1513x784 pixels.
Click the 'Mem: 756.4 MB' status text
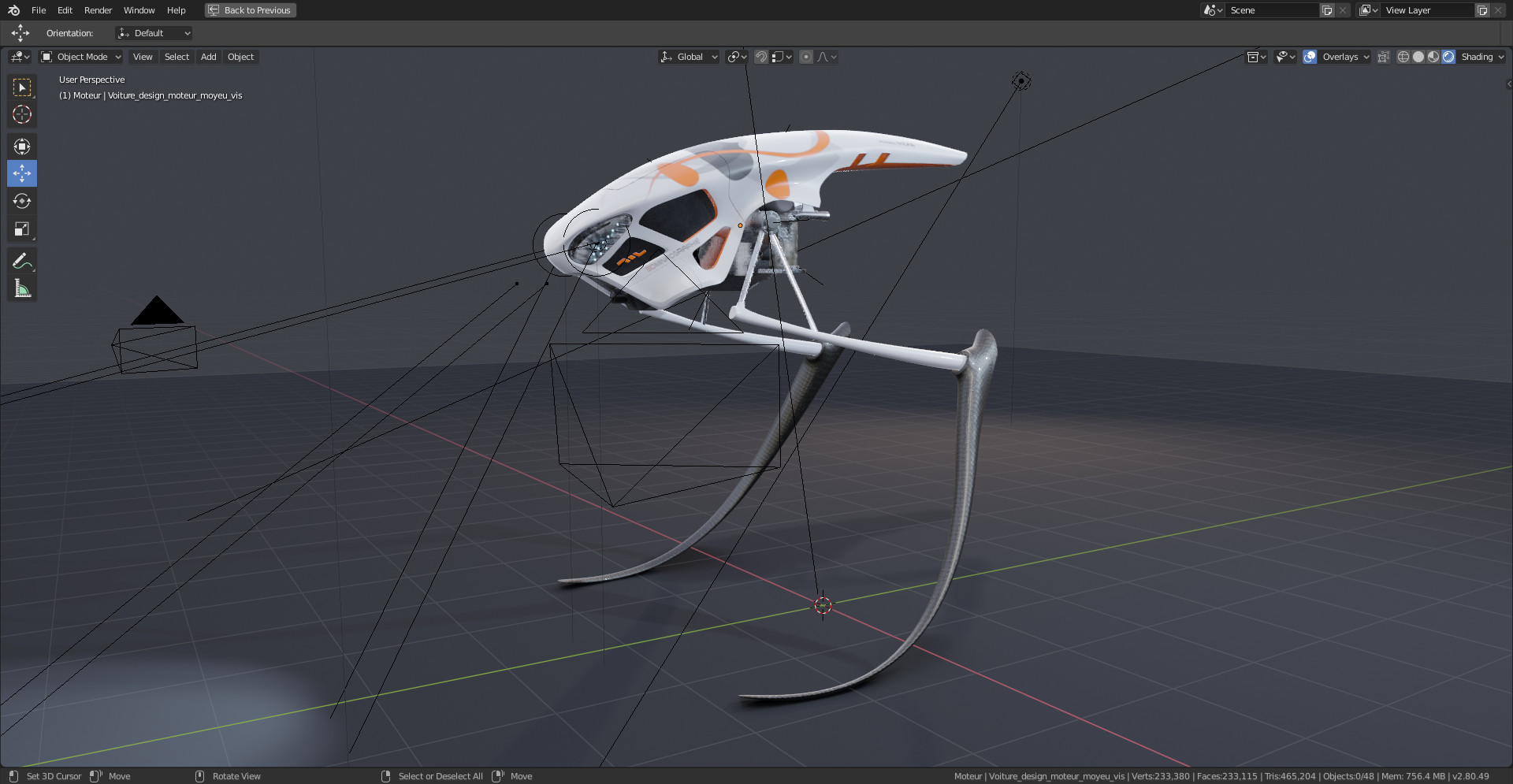1413,776
